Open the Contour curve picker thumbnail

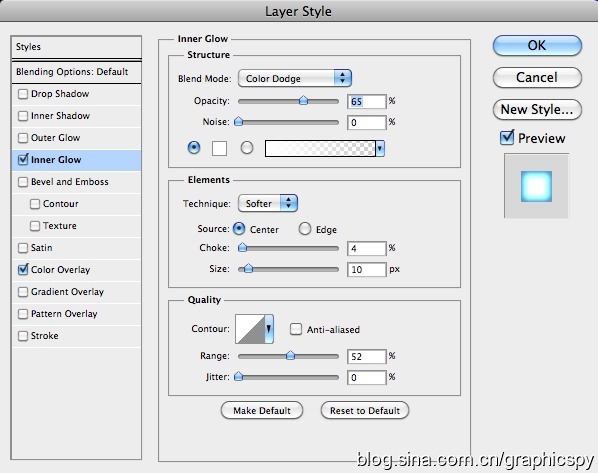point(250,329)
